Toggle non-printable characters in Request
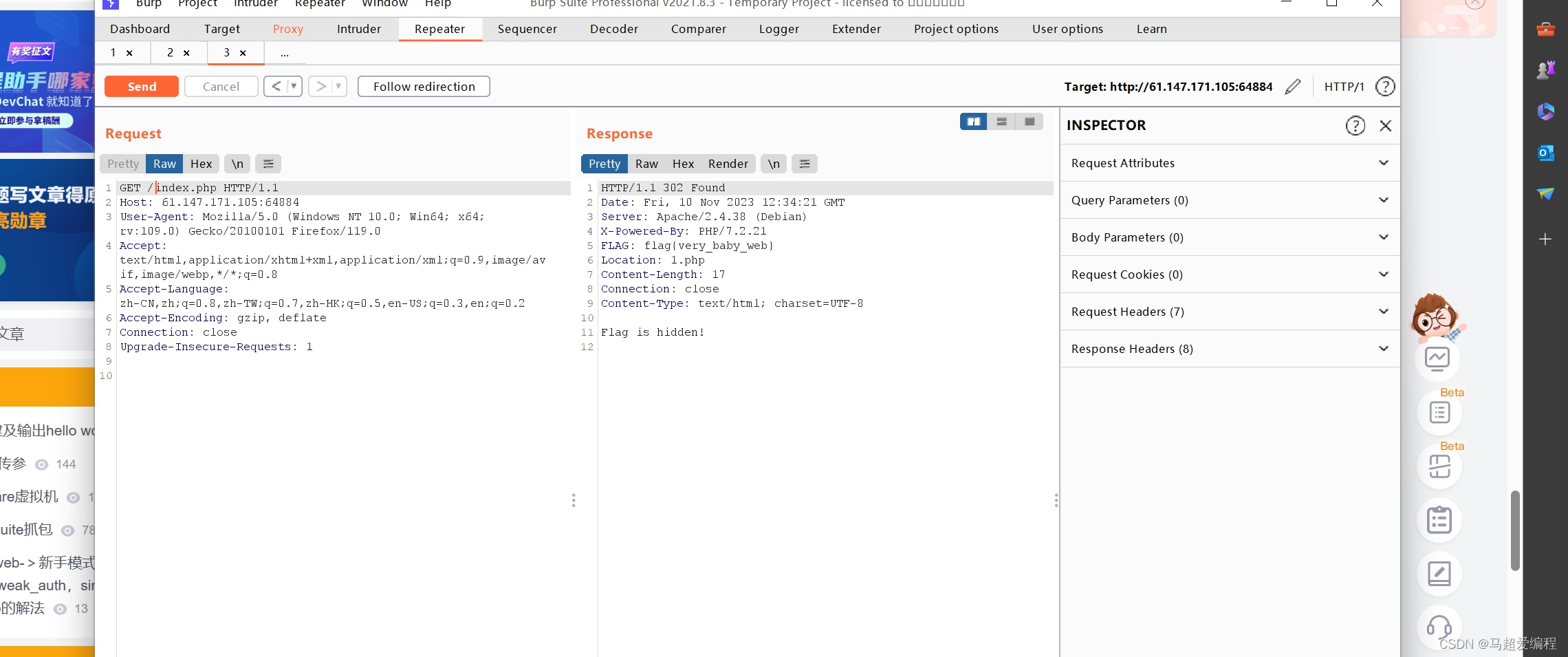1568x657 pixels. 237,164
